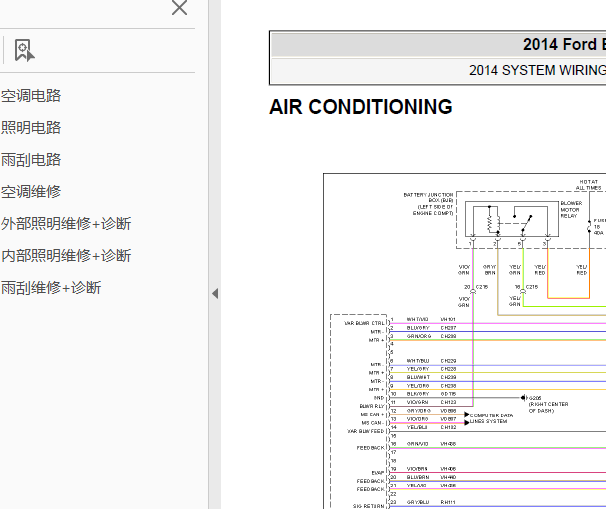The width and height of the screenshot is (606, 509).
Task: Open the 照明电路 bookmark
Action: (31, 128)
